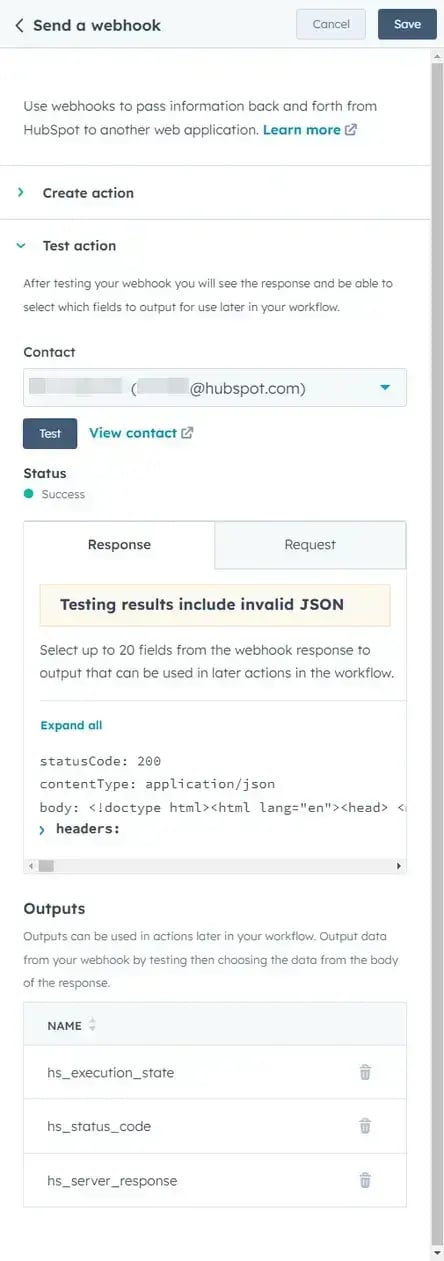Click the back arrow beside Send a webhook

coord(19,25)
